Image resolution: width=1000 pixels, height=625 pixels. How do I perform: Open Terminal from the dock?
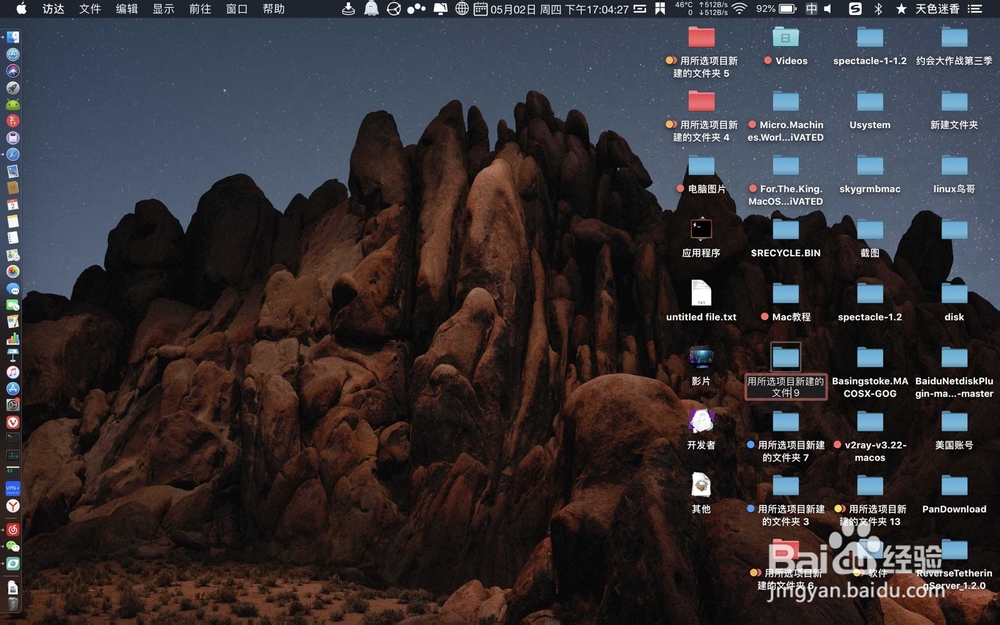(x=13, y=439)
